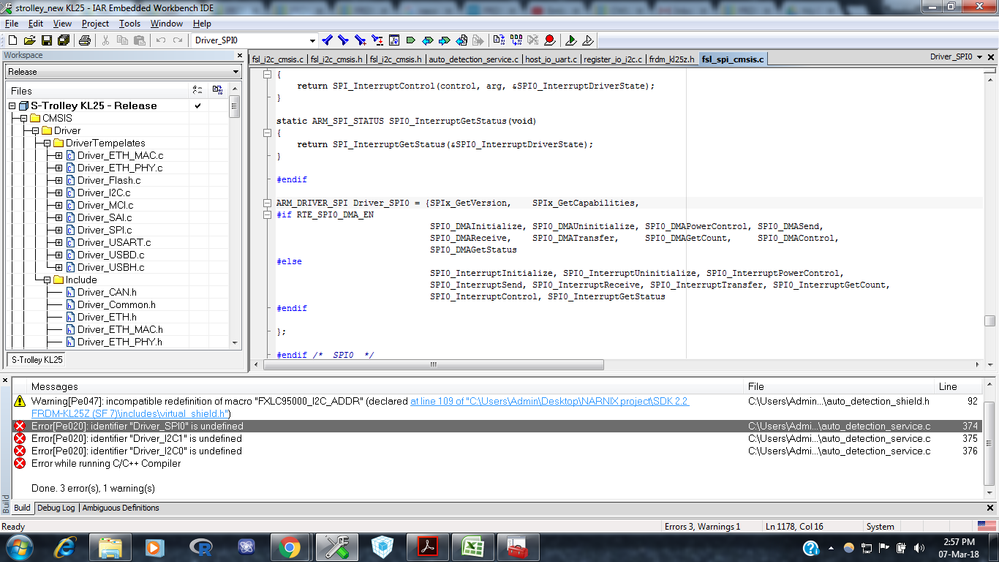The image size is (999, 562).
Task: Open Internet Explorer from the taskbar
Action: (x=66, y=547)
